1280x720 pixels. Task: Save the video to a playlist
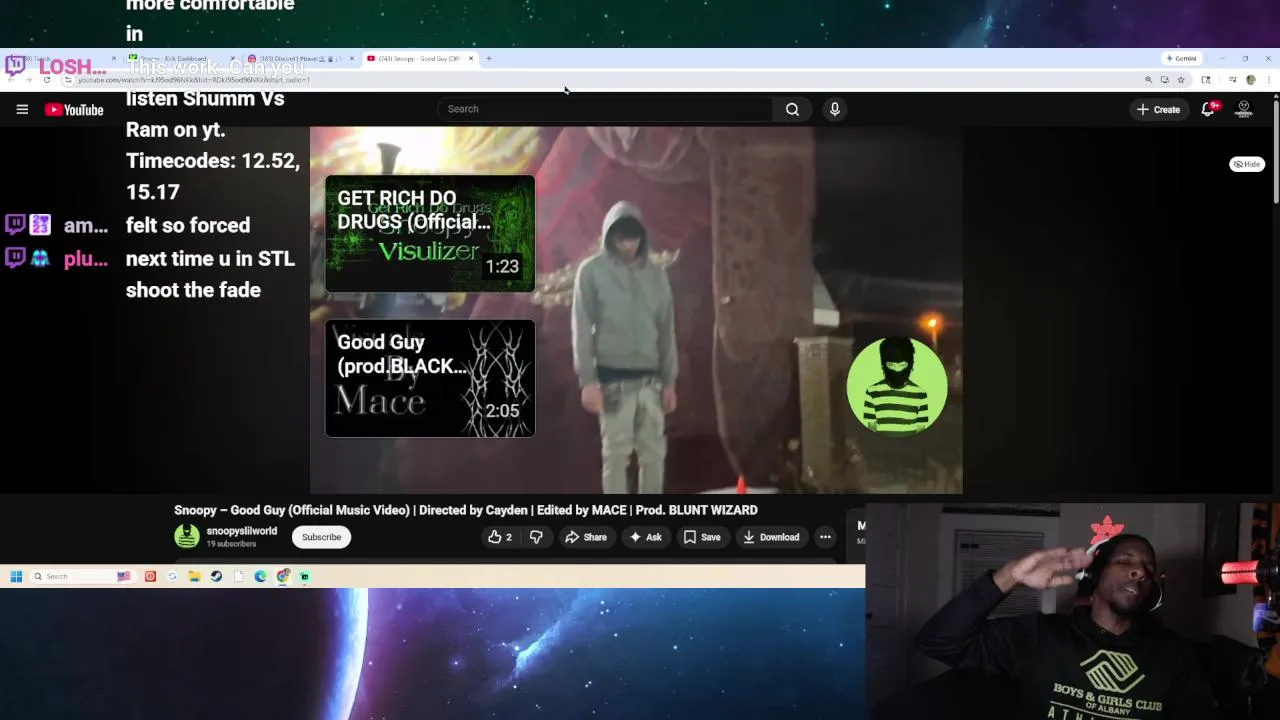pos(702,537)
